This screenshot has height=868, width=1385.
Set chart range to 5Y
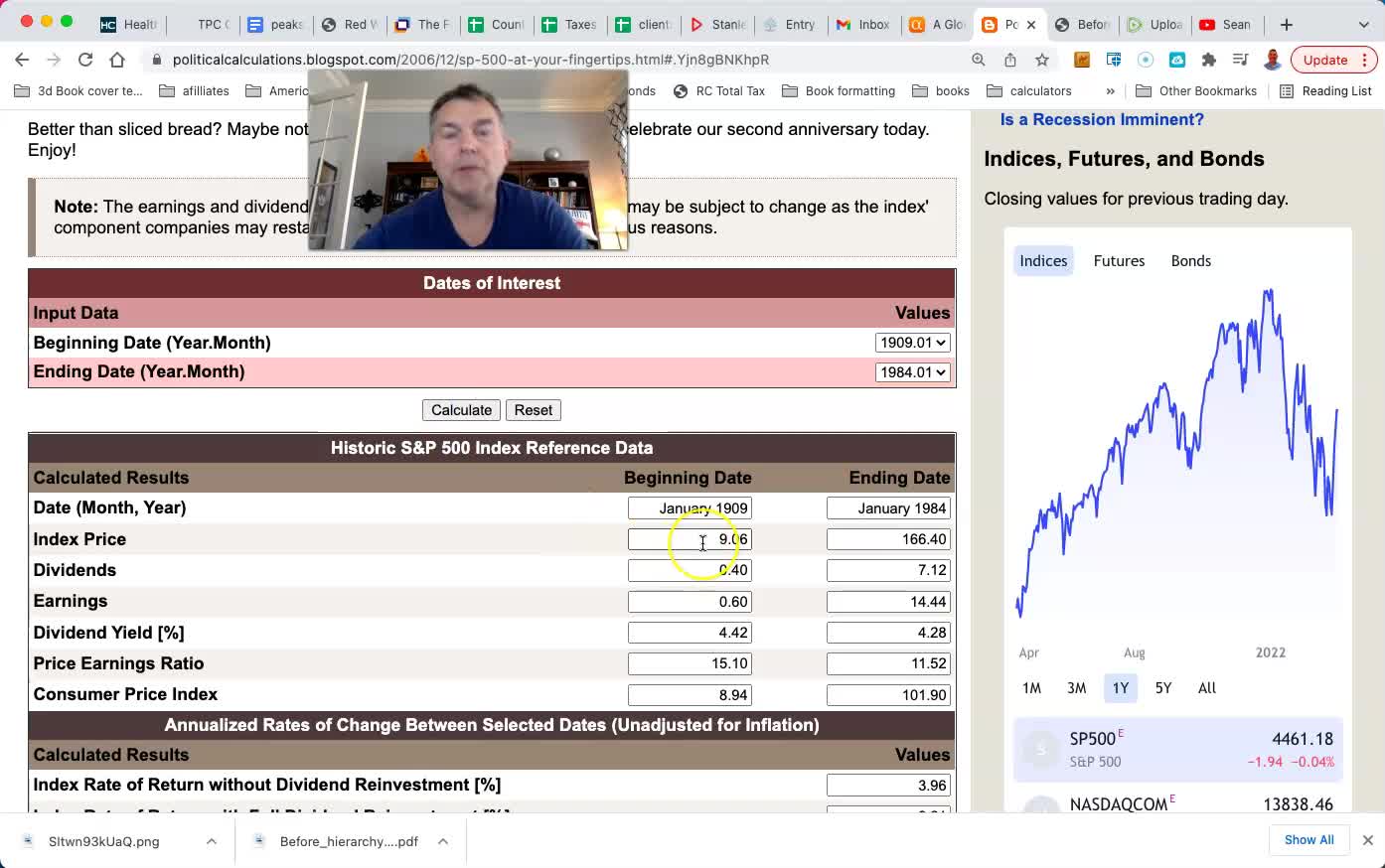click(x=1163, y=688)
